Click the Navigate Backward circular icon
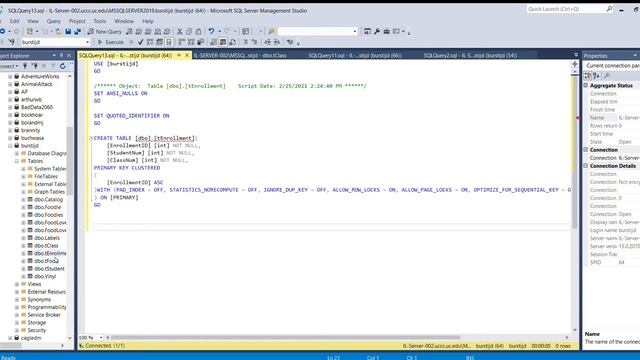Image resolution: width=640 pixels, height=360 pixels. (x=2, y=31)
